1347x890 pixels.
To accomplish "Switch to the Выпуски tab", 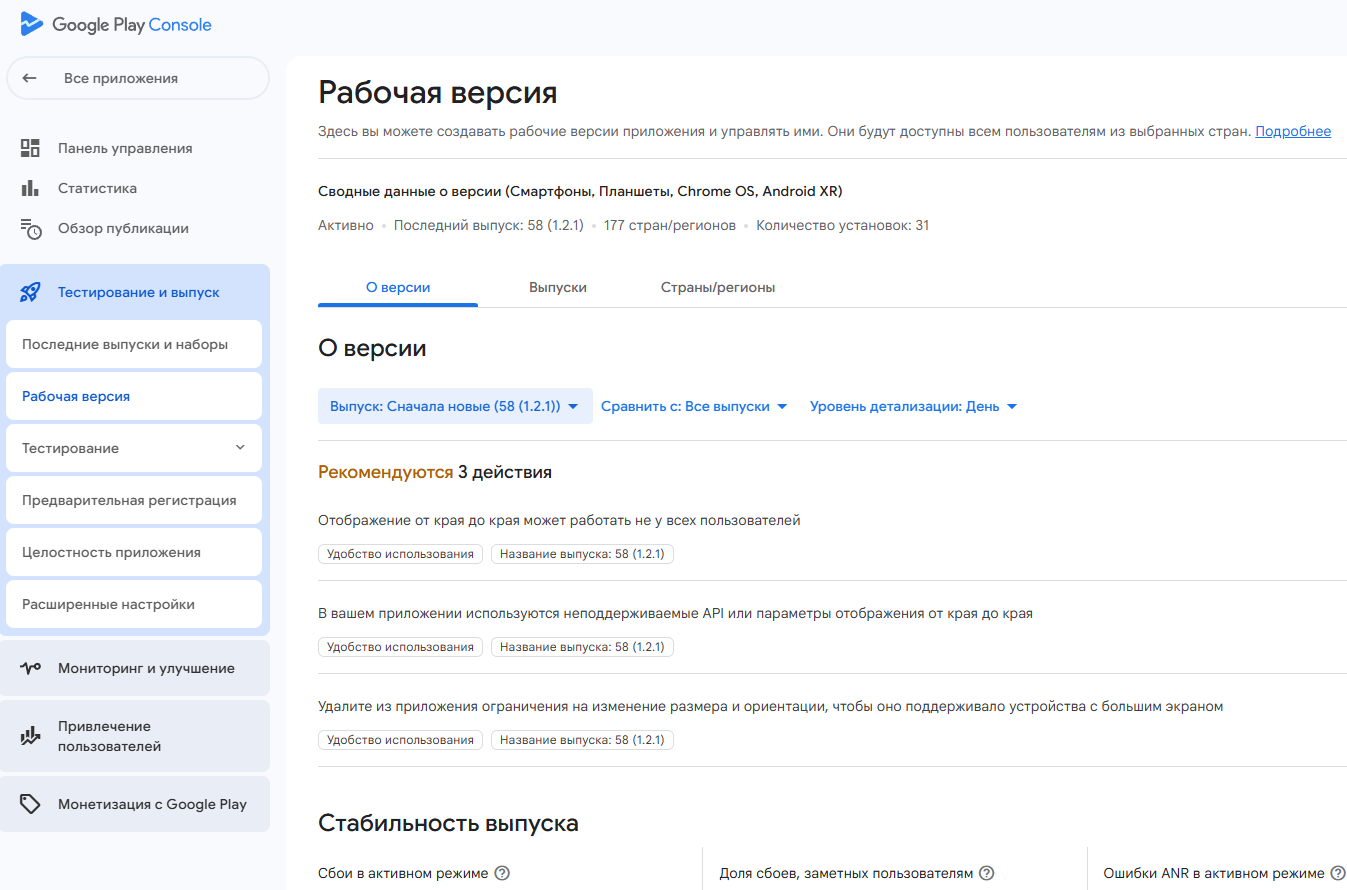I will (558, 287).
